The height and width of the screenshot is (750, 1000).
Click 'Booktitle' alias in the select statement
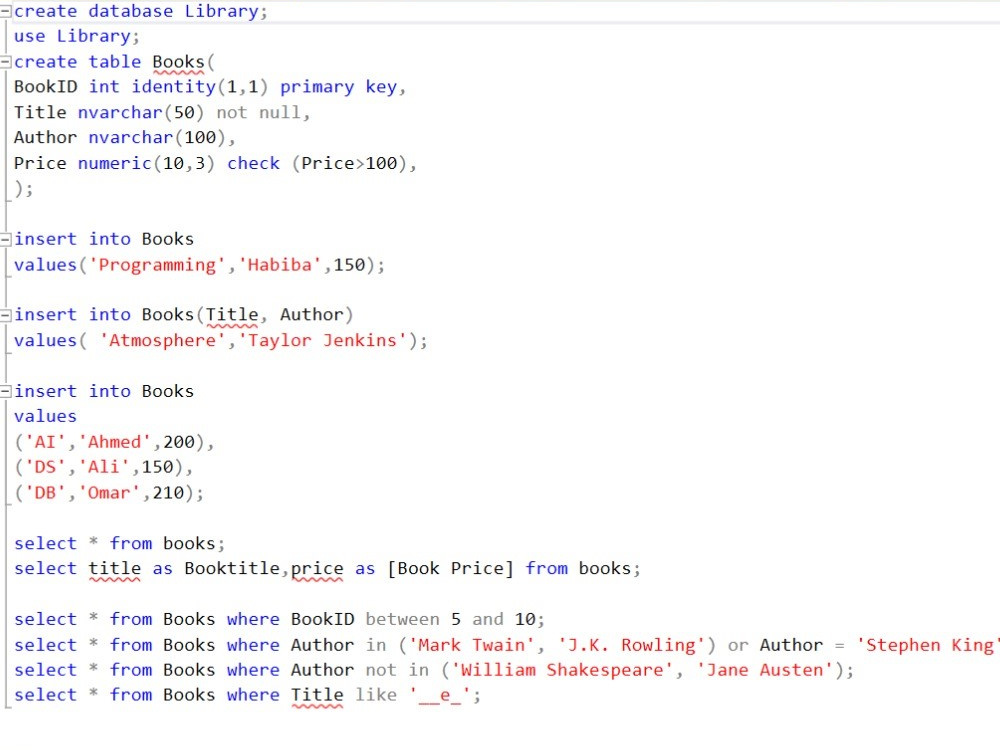click(232, 568)
